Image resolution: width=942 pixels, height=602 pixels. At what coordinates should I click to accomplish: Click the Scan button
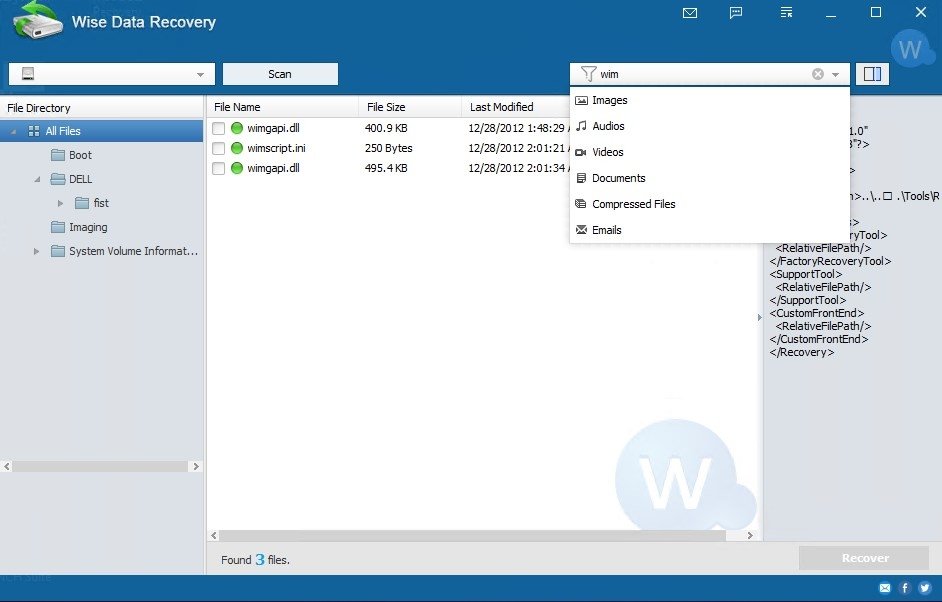pos(280,74)
